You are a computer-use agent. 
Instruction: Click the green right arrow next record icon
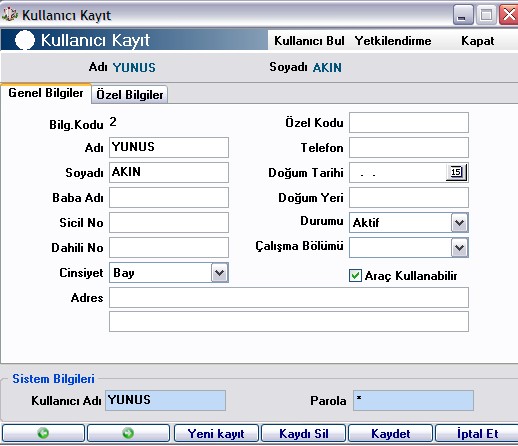128,433
